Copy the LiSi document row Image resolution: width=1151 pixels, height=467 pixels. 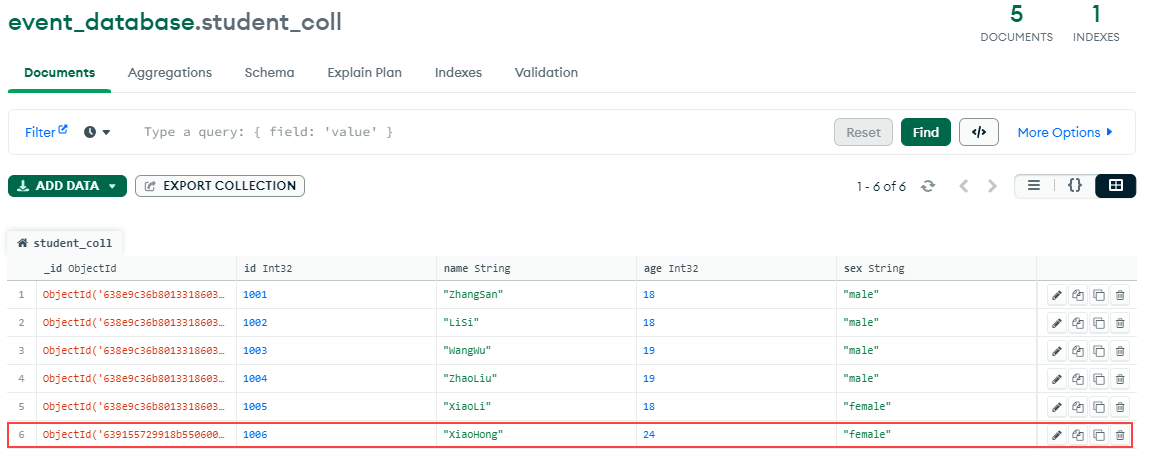tap(1078, 323)
